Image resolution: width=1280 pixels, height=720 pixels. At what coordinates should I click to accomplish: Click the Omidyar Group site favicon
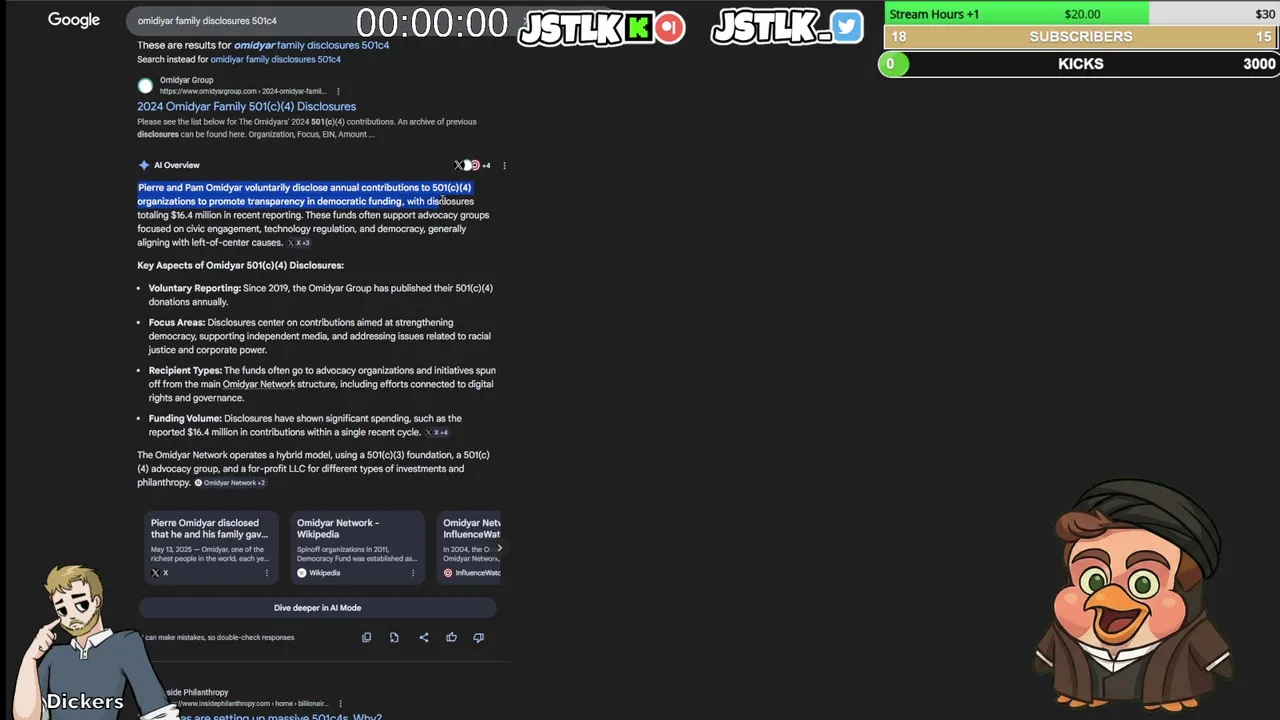(145, 86)
